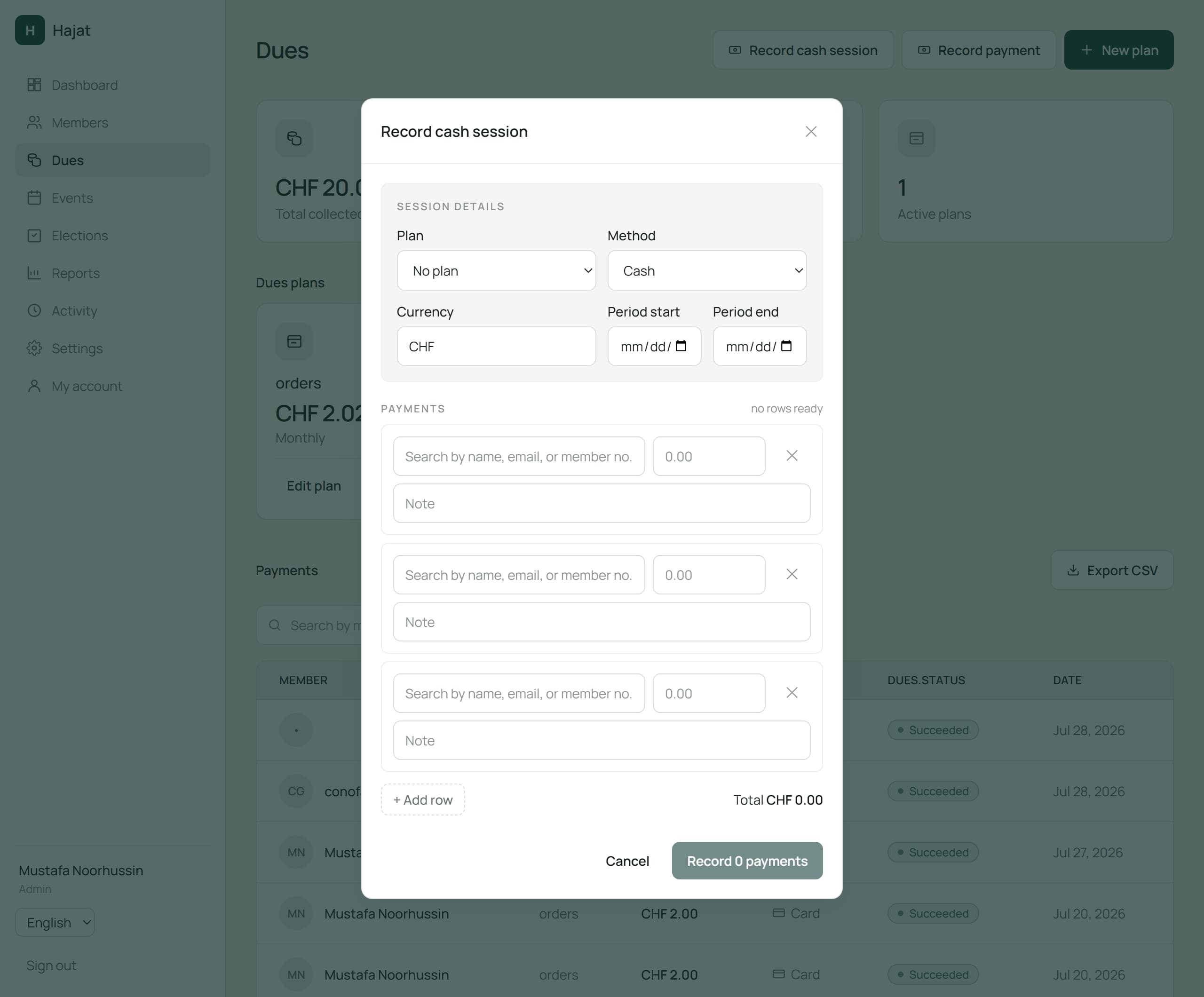The height and width of the screenshot is (997, 1204).
Task: Click the first payment row Note field
Action: click(602, 503)
